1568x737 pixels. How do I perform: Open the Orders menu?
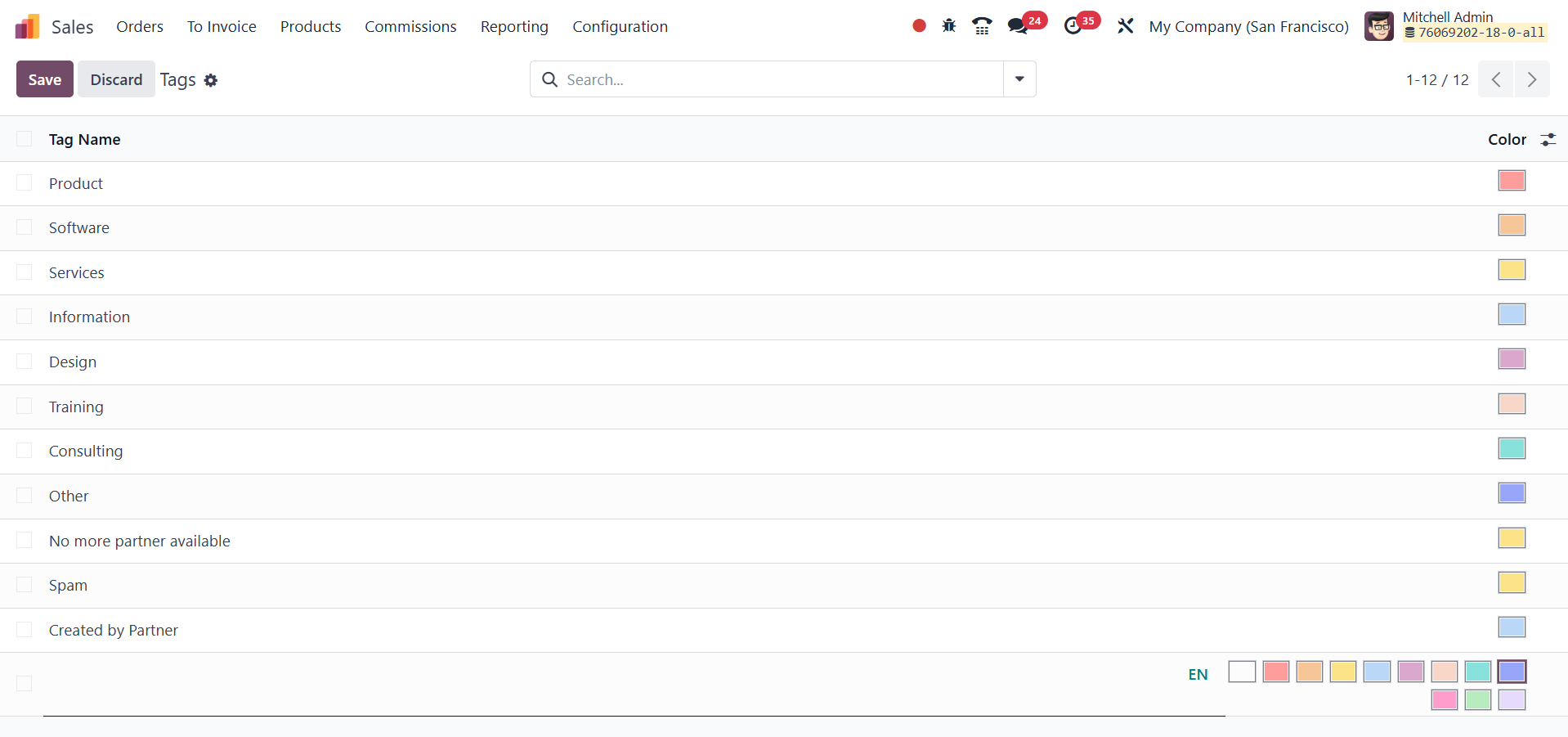click(x=140, y=26)
